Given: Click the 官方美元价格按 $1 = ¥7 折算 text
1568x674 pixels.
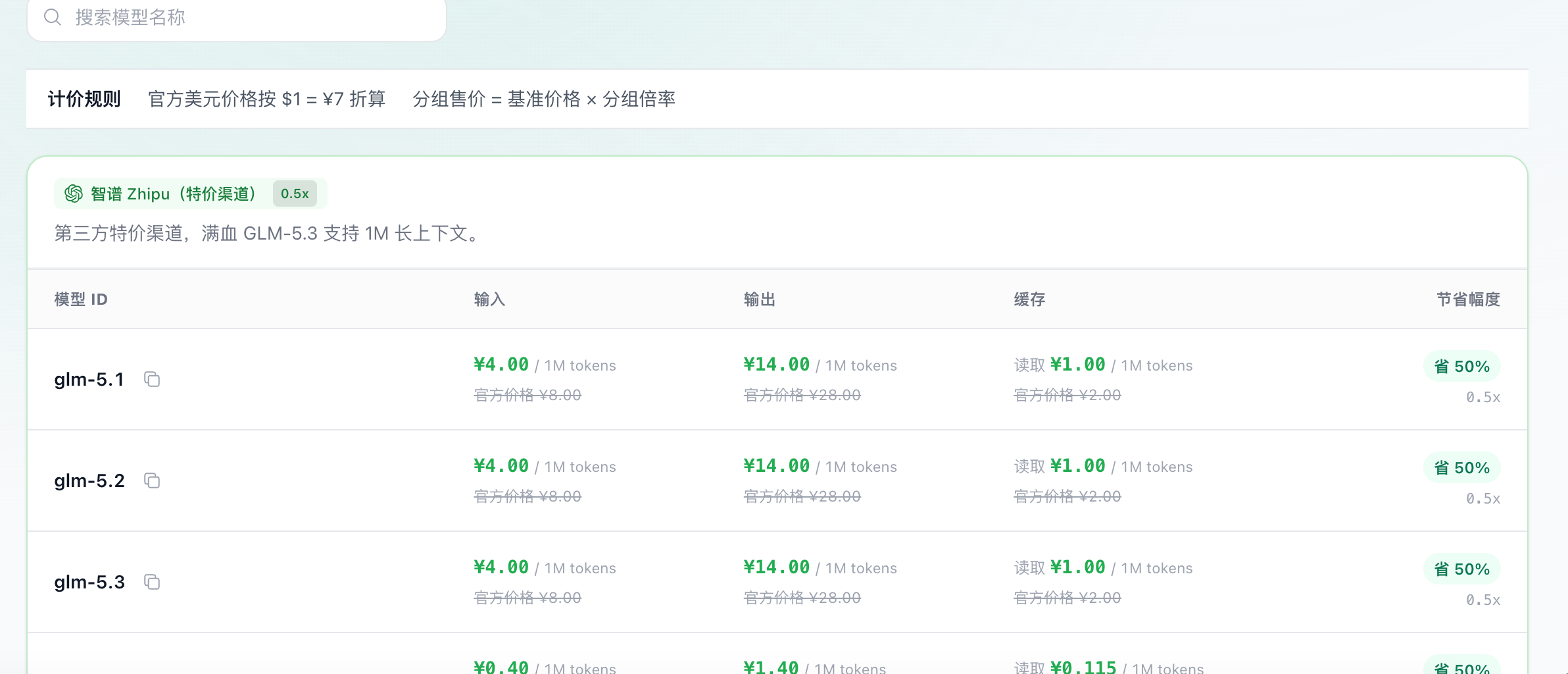Looking at the screenshot, I should [x=267, y=99].
